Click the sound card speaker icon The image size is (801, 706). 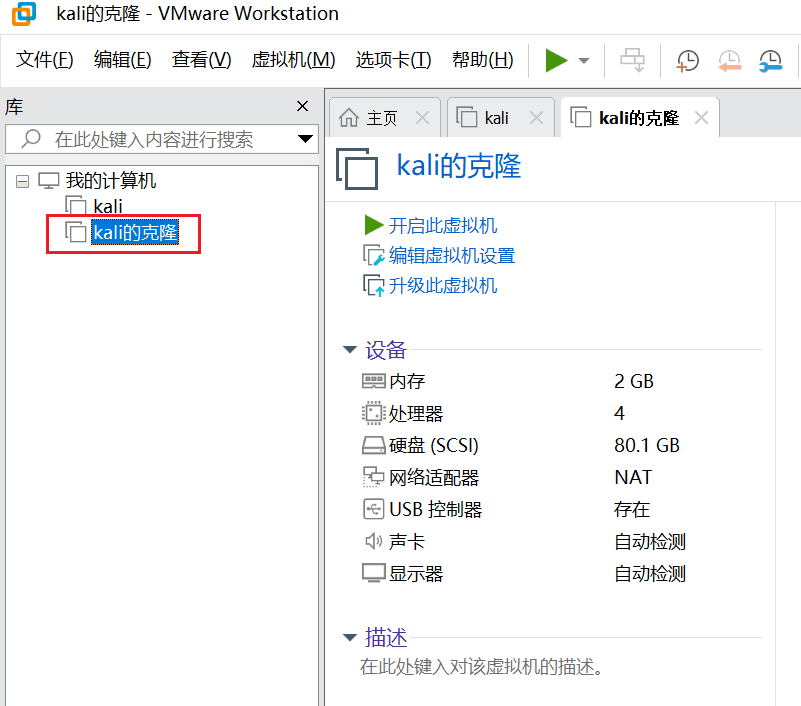pyautogui.click(x=373, y=541)
